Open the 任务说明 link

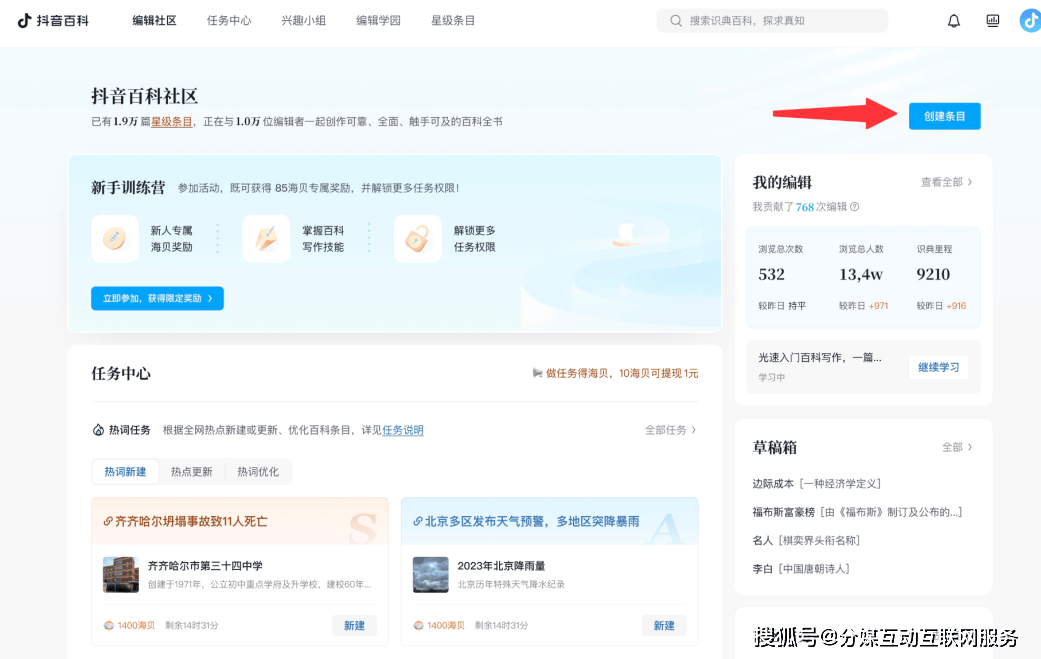coord(403,431)
